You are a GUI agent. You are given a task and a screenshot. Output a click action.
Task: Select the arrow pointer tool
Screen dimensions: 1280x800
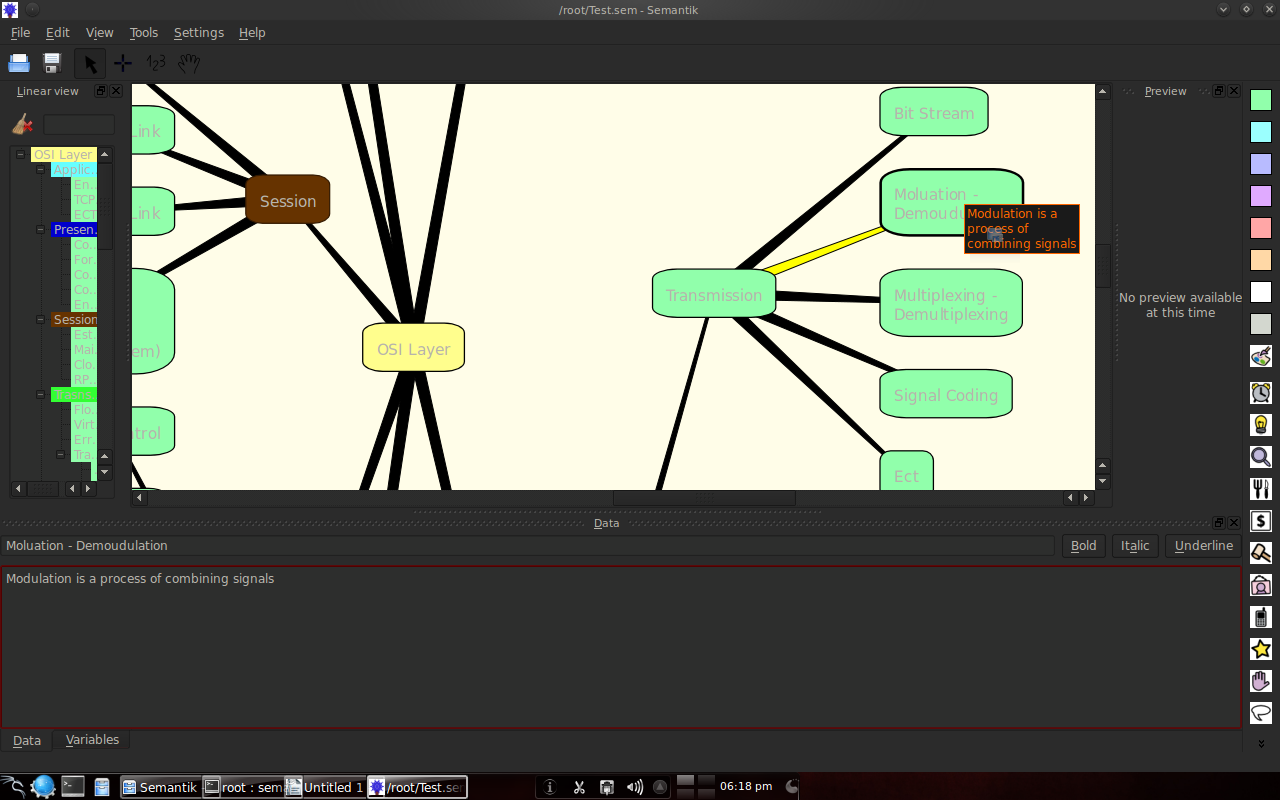(x=90, y=63)
